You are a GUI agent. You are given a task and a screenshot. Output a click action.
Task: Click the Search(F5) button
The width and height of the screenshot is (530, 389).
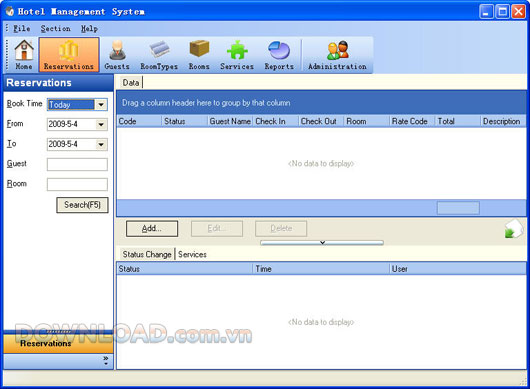tap(82, 205)
